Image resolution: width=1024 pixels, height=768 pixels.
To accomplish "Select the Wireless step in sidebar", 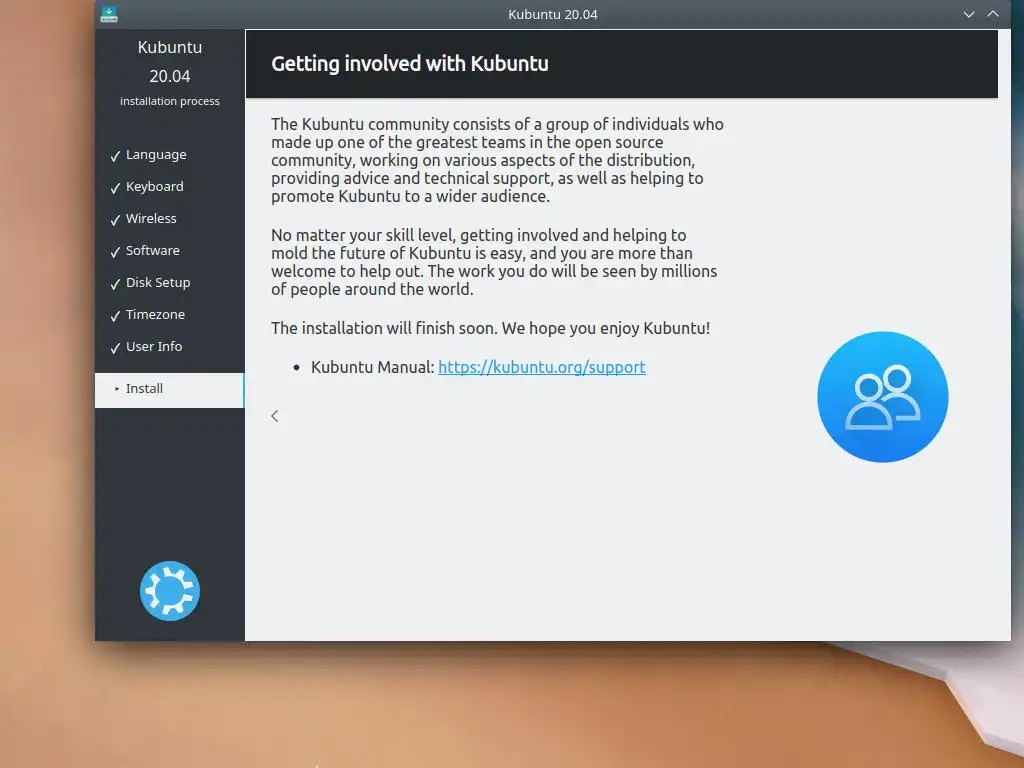I will [151, 219].
